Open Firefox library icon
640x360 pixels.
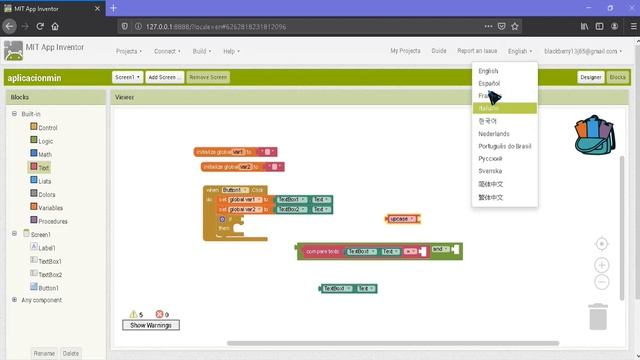pos(584,27)
